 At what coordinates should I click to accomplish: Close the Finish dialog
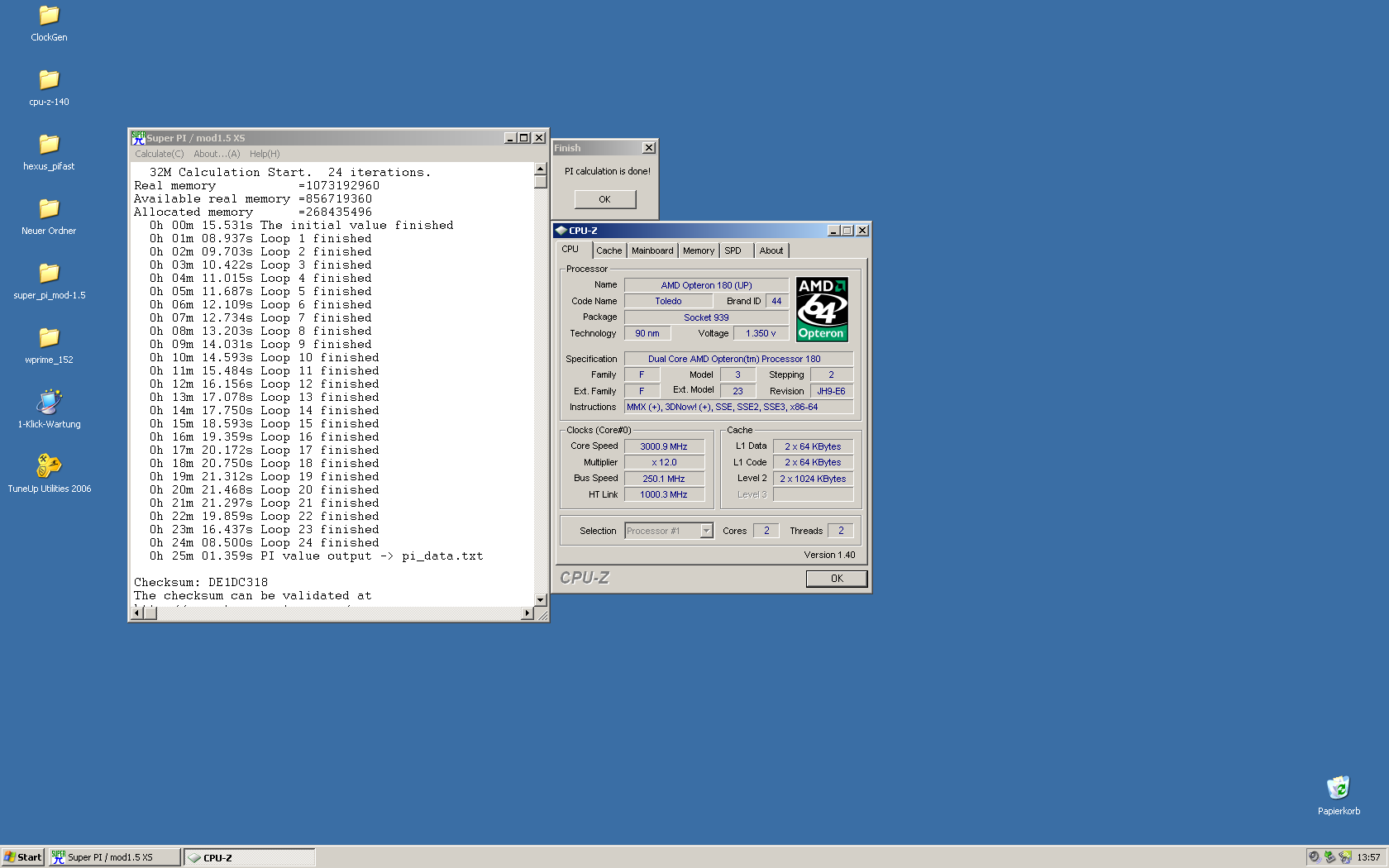pos(649,148)
